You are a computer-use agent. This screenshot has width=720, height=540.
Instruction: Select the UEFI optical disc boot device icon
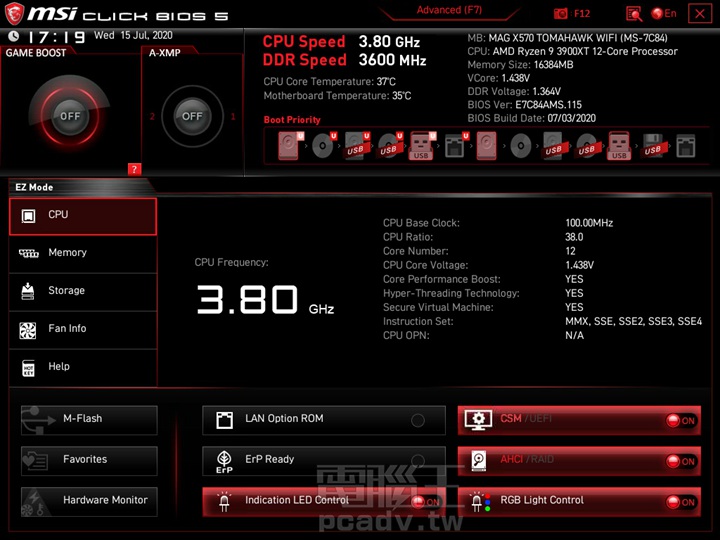(323, 146)
